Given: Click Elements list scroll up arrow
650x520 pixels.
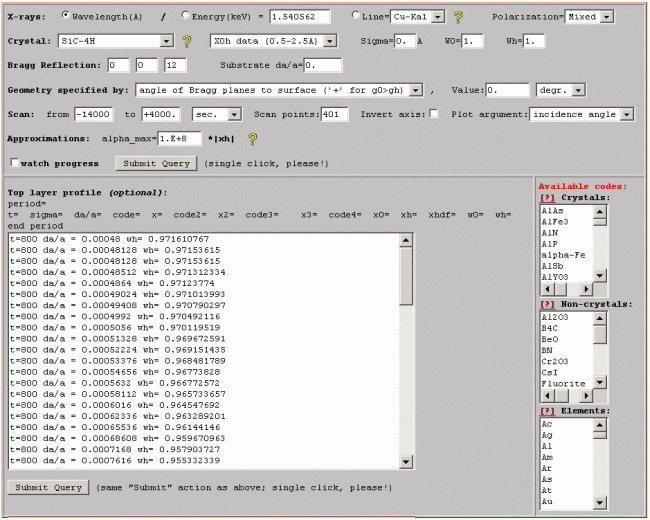Looking at the screenshot, I should click(x=600, y=425).
